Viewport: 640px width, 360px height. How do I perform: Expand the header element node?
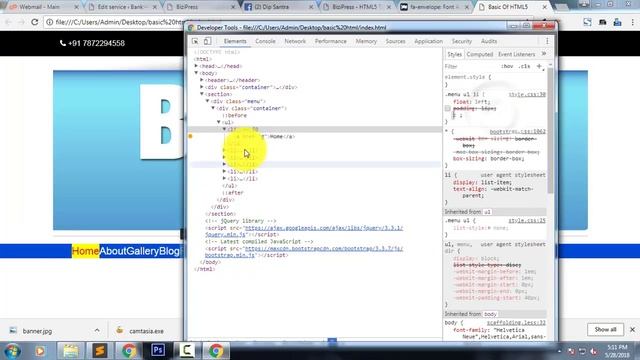point(202,80)
